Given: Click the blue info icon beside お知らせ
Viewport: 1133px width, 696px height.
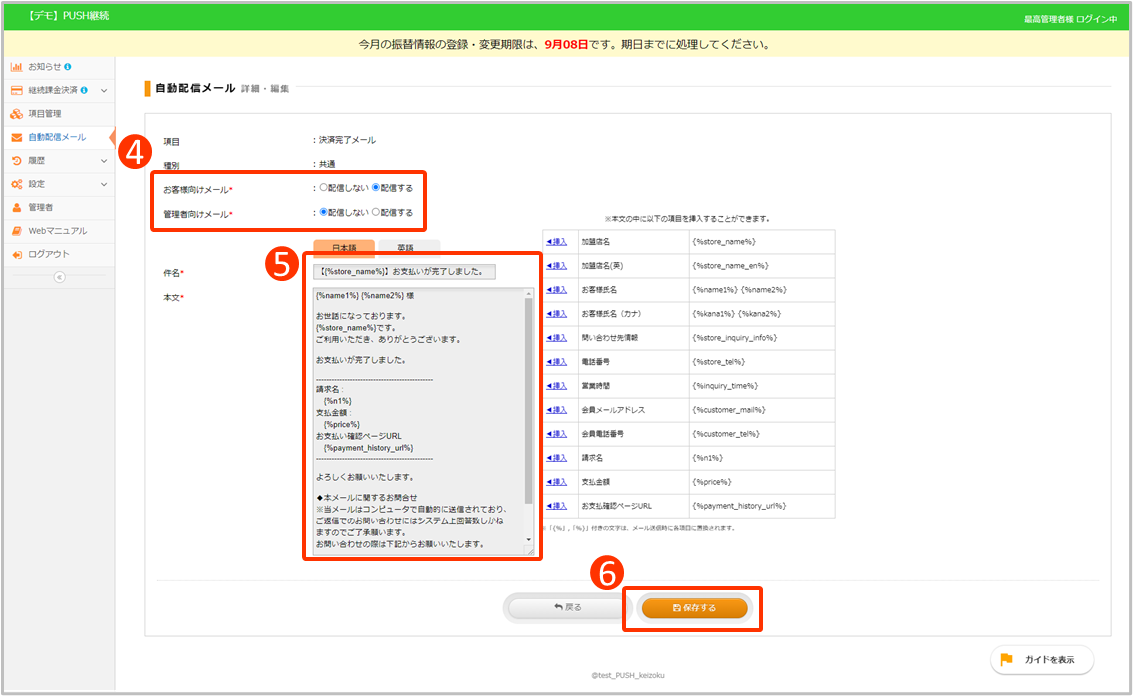Looking at the screenshot, I should pos(67,67).
